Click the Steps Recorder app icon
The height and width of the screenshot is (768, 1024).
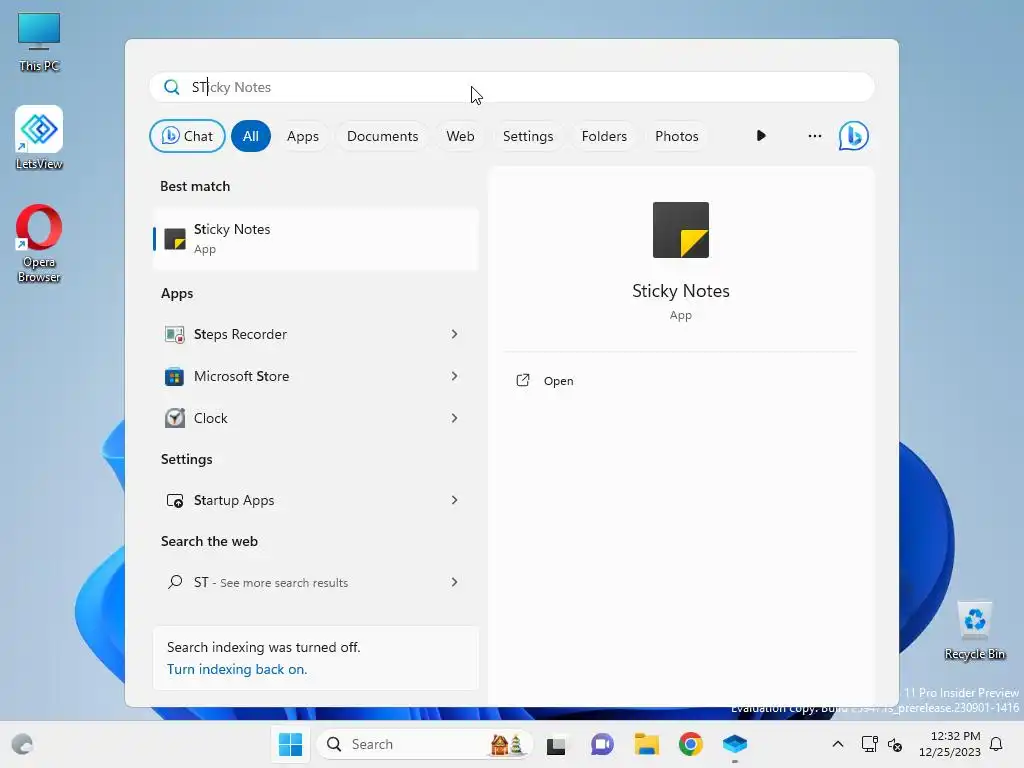click(174, 334)
